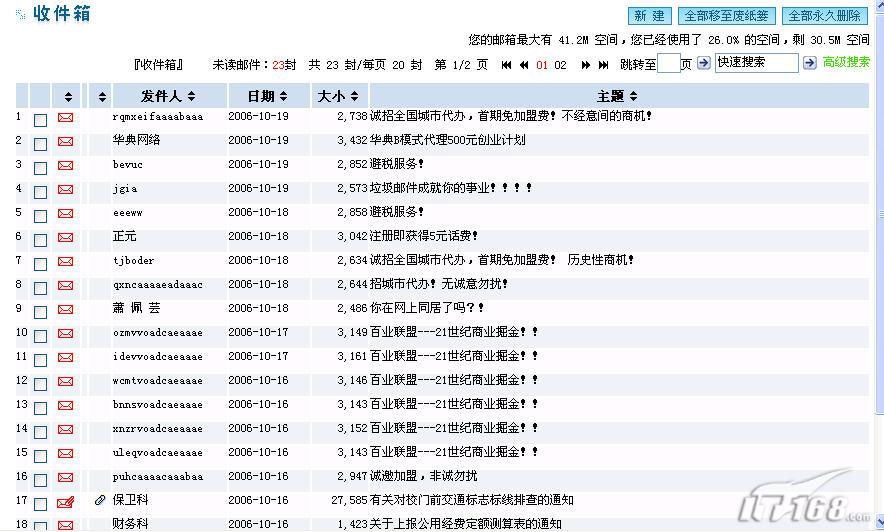884x532 pixels.
Task: Click the unread envelope icon for sender bevuc
Action: 66,165
